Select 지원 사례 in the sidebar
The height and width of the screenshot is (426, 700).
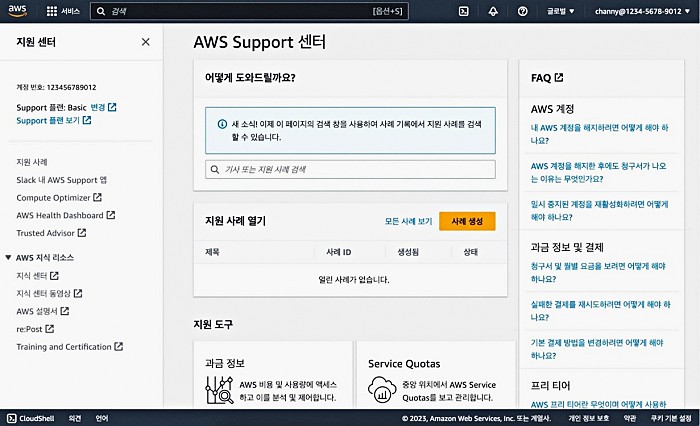coord(32,161)
